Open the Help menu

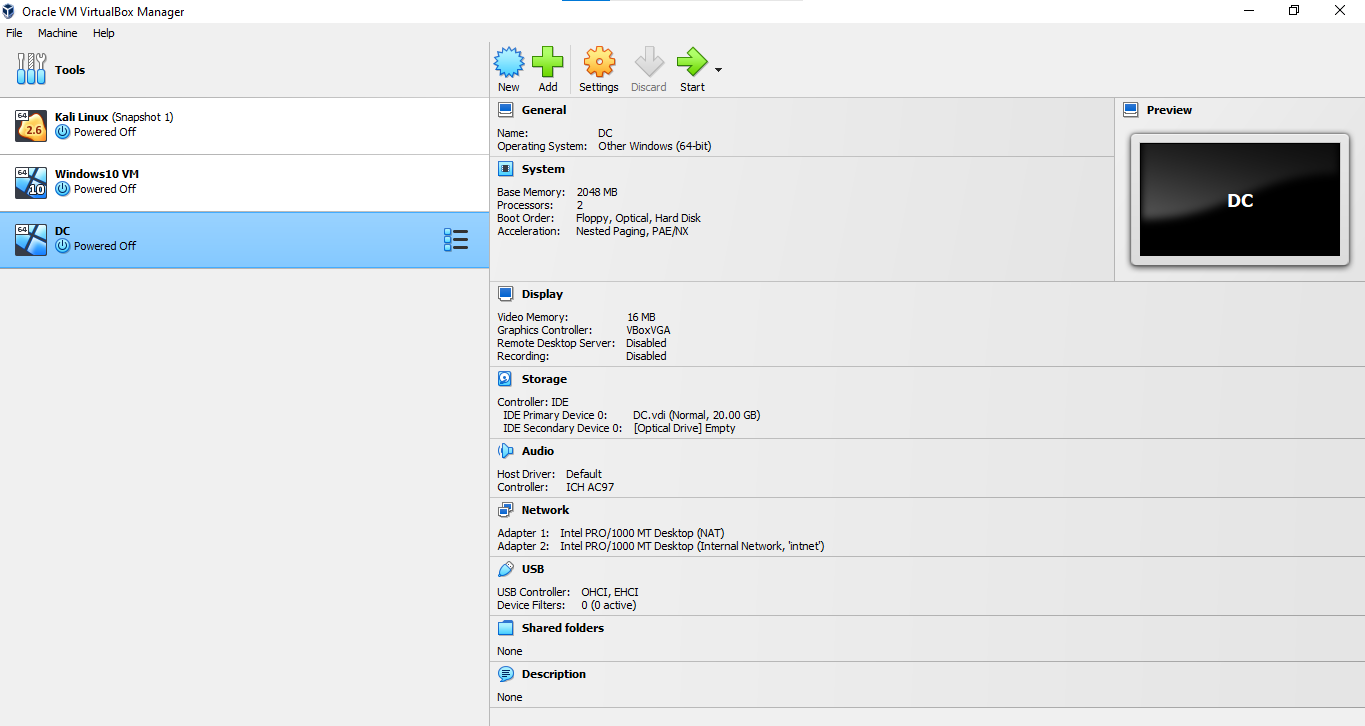[x=104, y=33]
